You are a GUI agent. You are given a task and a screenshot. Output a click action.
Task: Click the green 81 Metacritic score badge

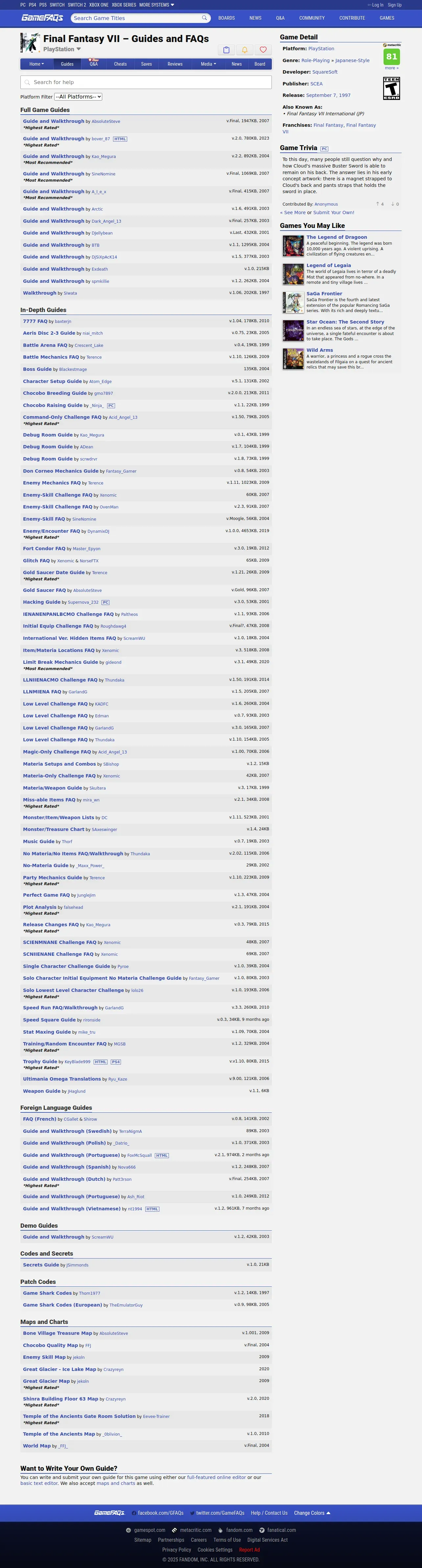(x=391, y=56)
